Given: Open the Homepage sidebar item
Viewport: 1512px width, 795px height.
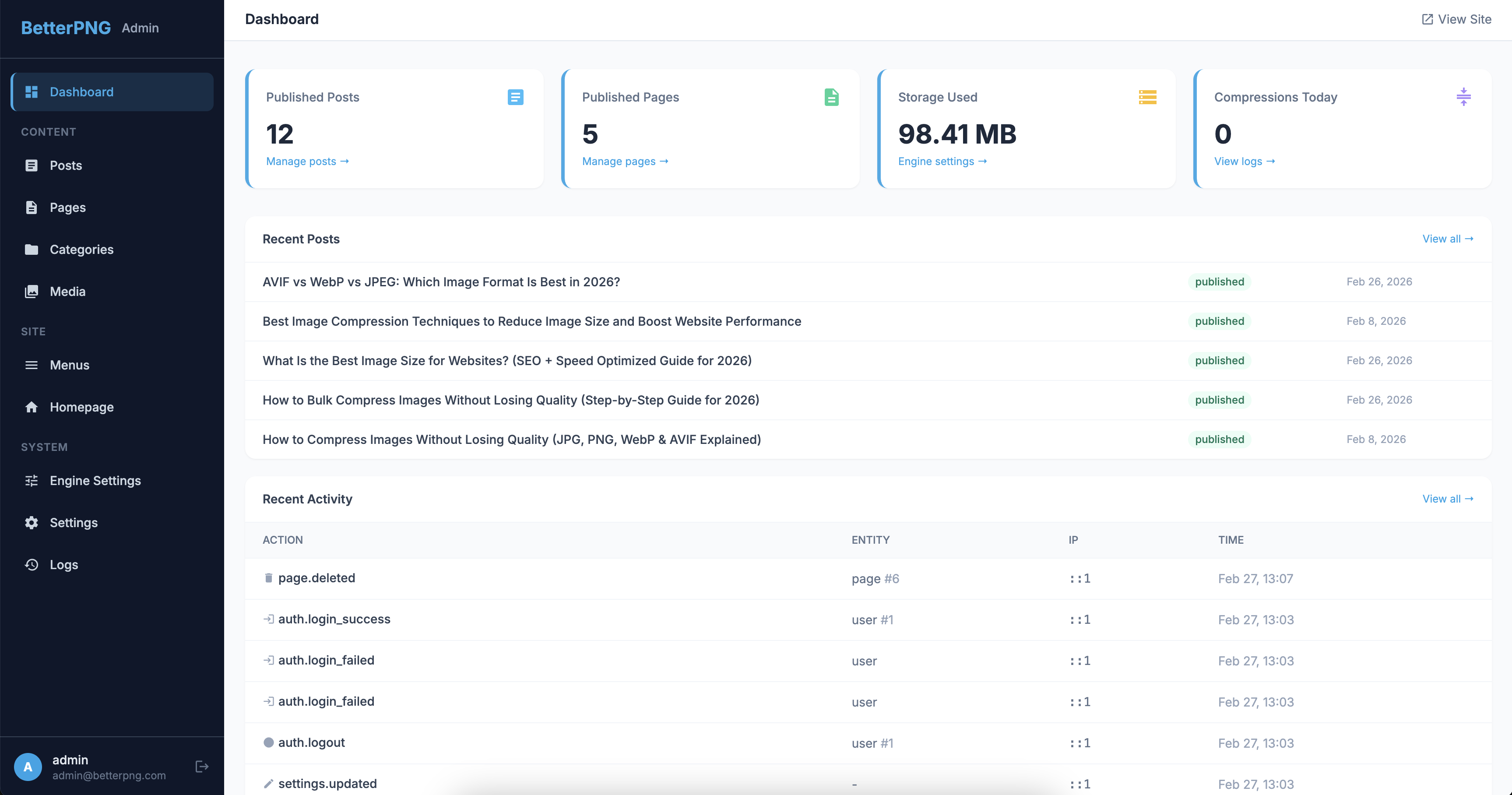Looking at the screenshot, I should coord(81,407).
